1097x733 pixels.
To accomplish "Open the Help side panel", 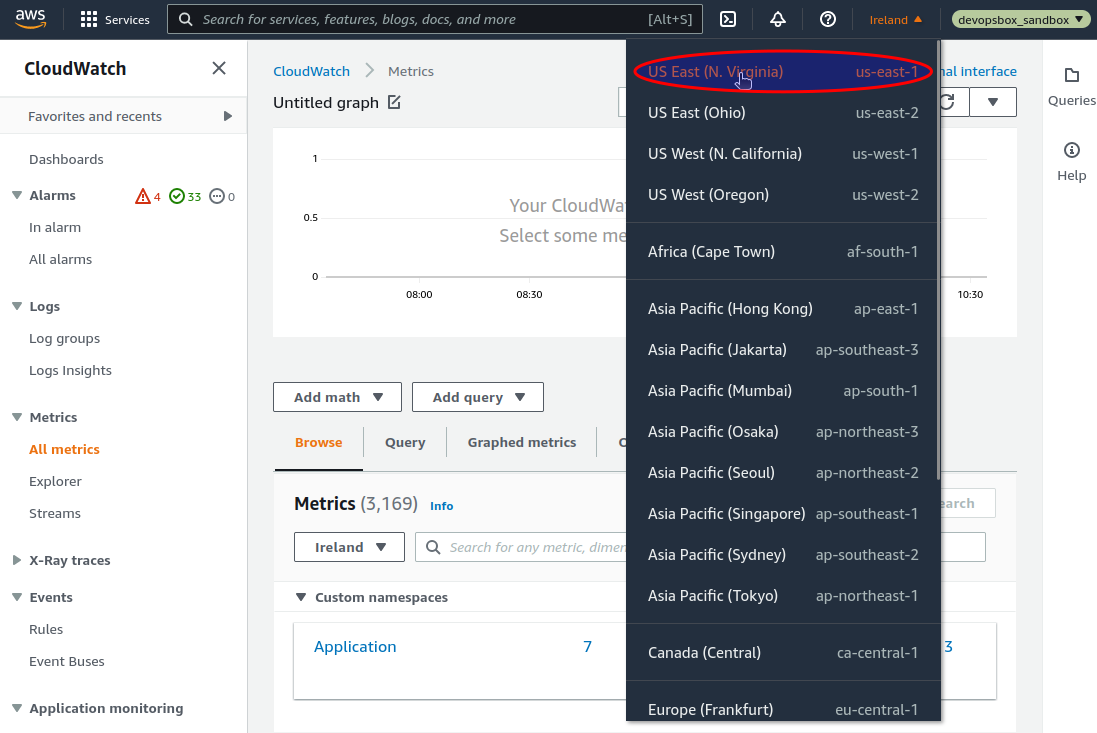I will coord(1071,160).
